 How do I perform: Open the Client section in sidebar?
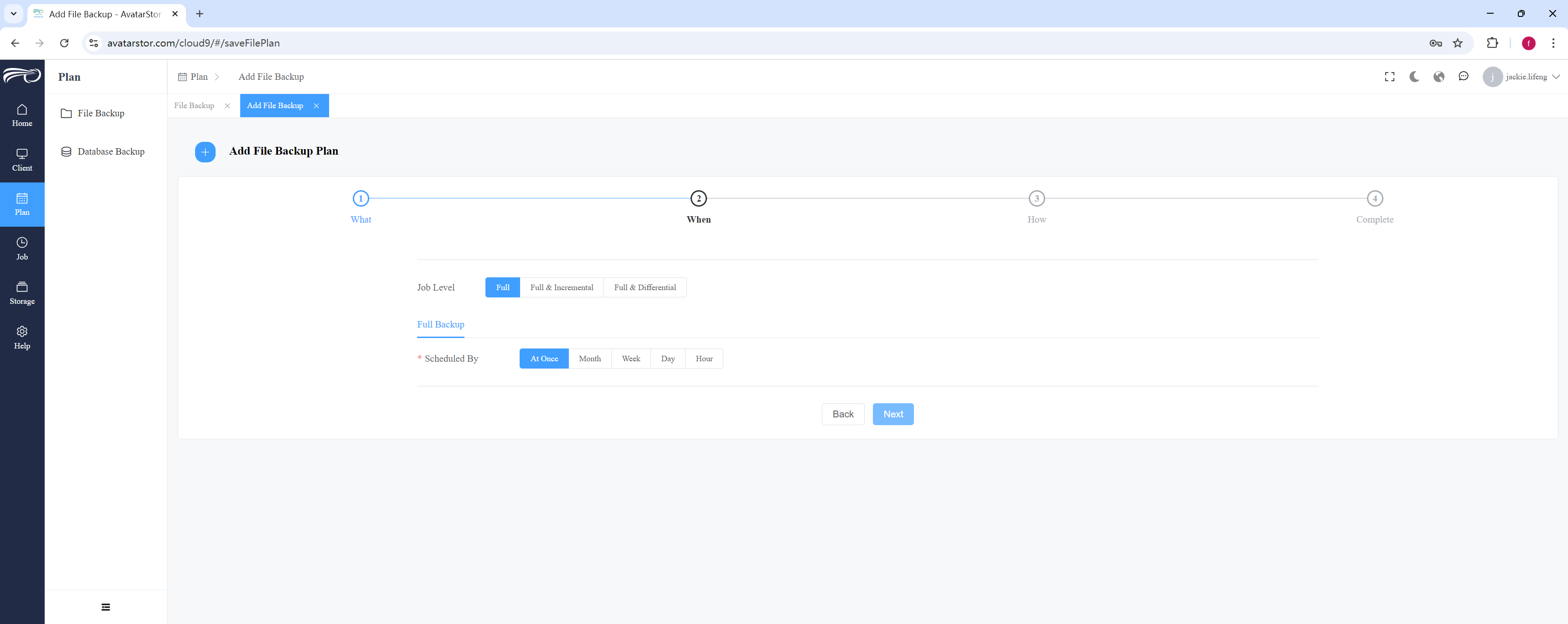pyautogui.click(x=22, y=160)
